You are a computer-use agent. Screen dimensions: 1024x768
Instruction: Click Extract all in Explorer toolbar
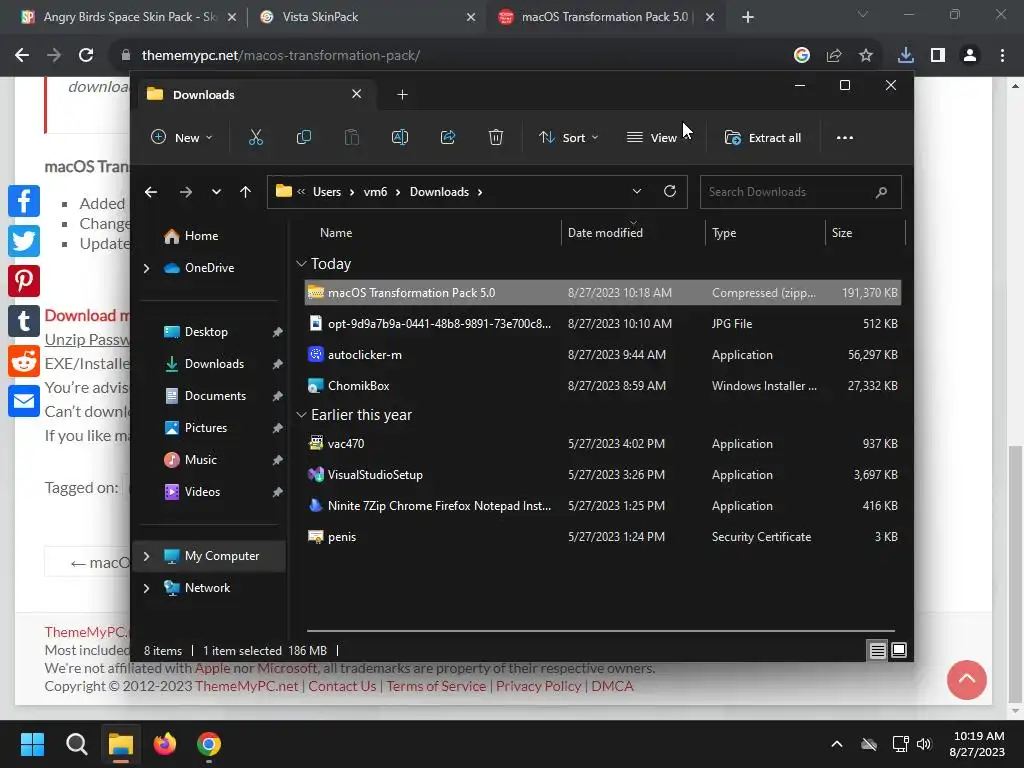763,138
